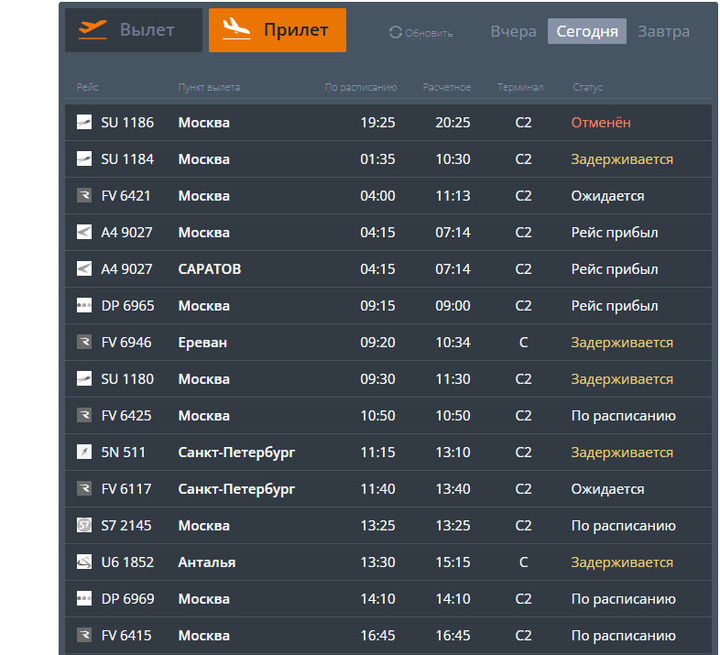Select the Прилет arrivals tab
The height and width of the screenshot is (655, 720).
tap(277, 30)
